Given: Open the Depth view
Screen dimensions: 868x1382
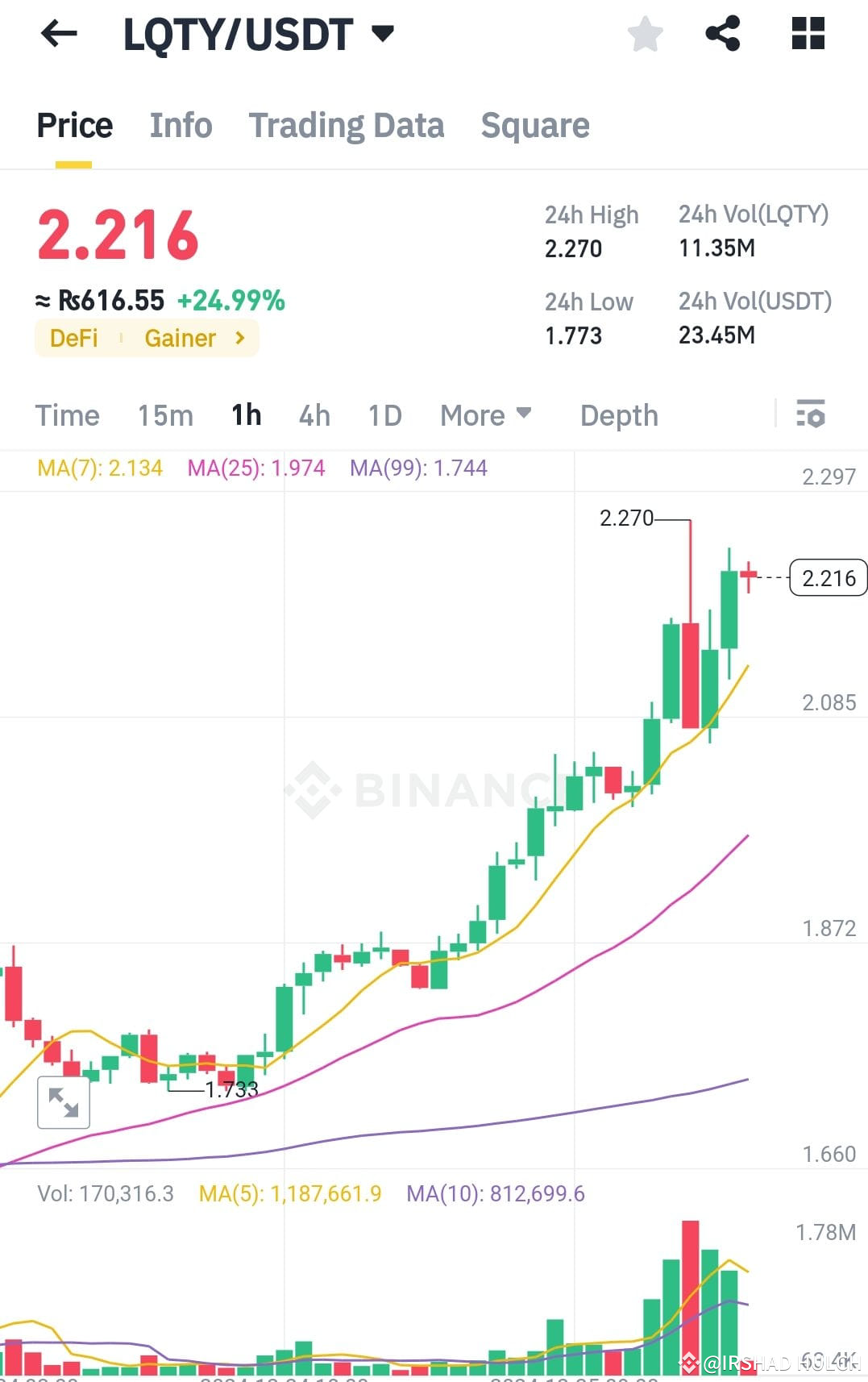Looking at the screenshot, I should click(x=619, y=415).
